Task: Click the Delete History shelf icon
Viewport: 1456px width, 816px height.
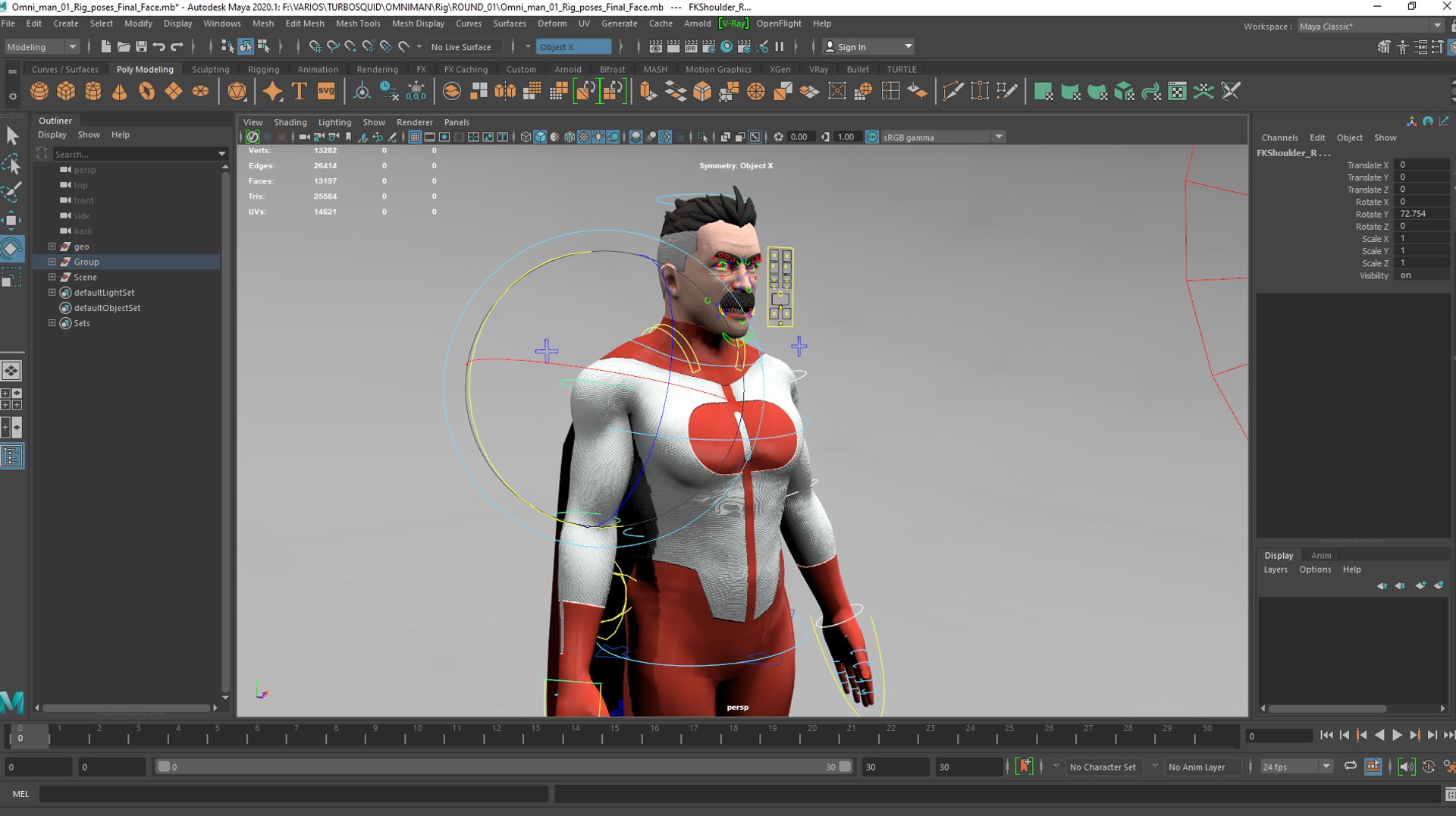Action: coord(389,92)
